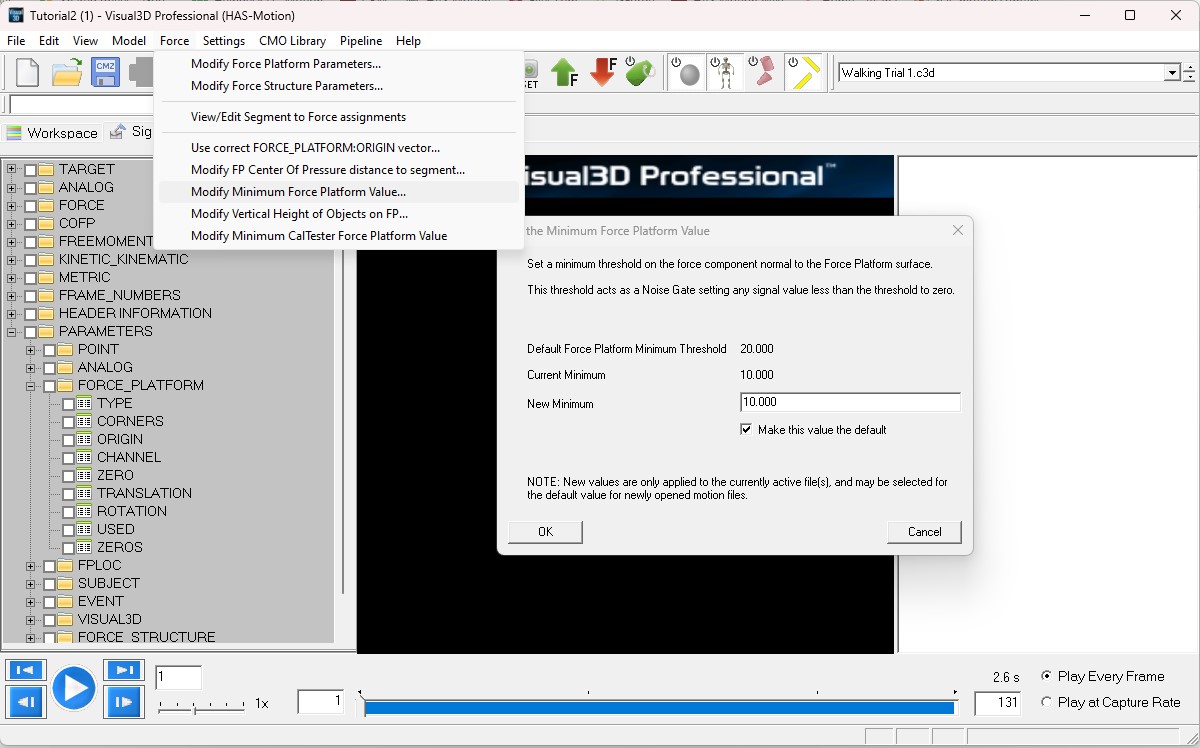Image resolution: width=1200 pixels, height=748 pixels.
Task: Jump to the last frame
Action: pos(123,670)
